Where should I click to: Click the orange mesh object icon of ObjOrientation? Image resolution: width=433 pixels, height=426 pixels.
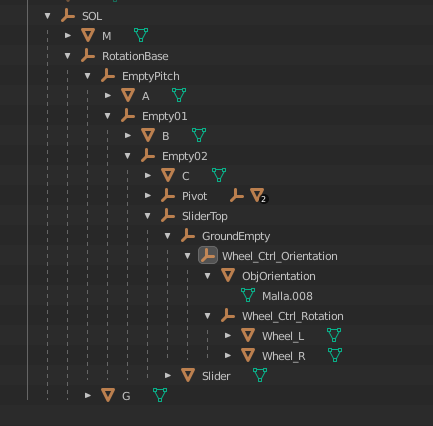(x=228, y=275)
